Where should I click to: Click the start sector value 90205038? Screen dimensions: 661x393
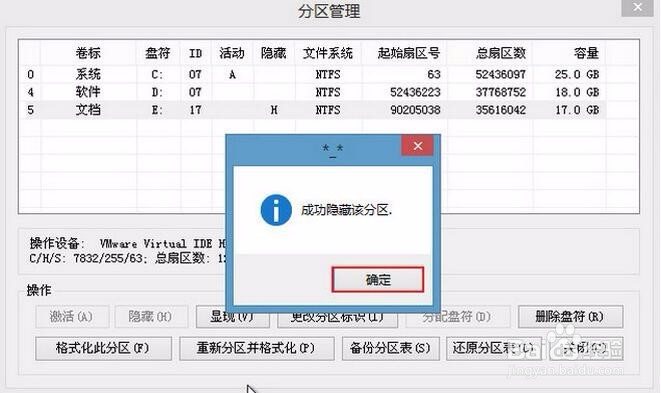(x=415, y=110)
